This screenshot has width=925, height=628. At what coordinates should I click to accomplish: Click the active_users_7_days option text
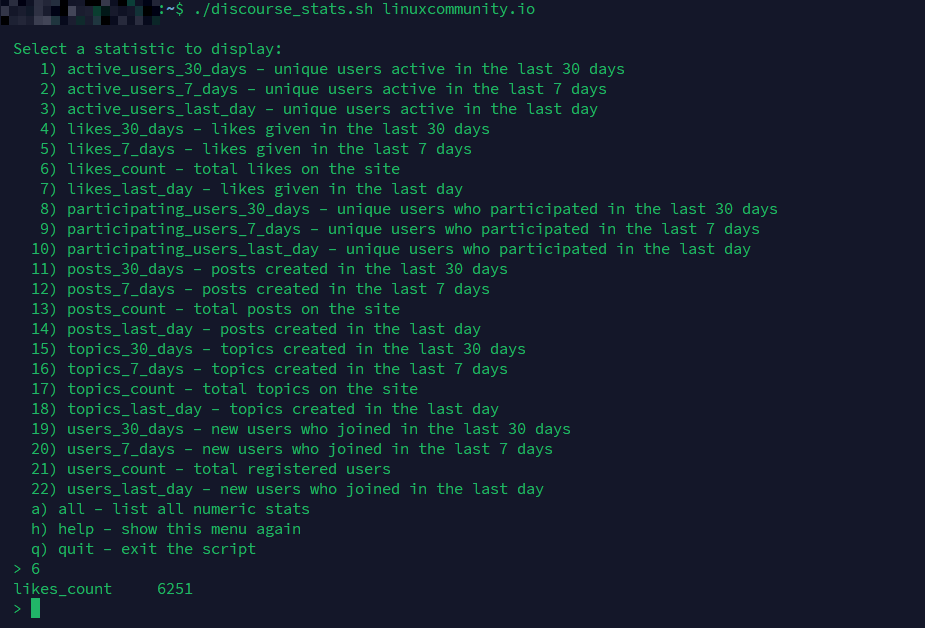pos(336,89)
